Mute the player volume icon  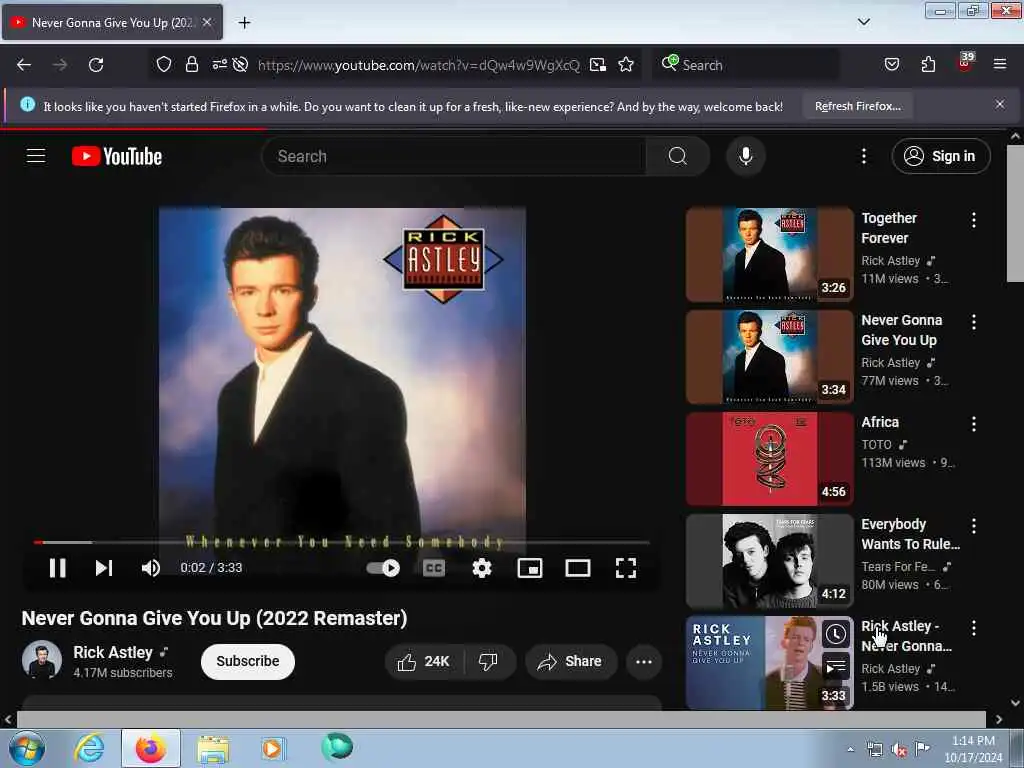click(x=151, y=568)
